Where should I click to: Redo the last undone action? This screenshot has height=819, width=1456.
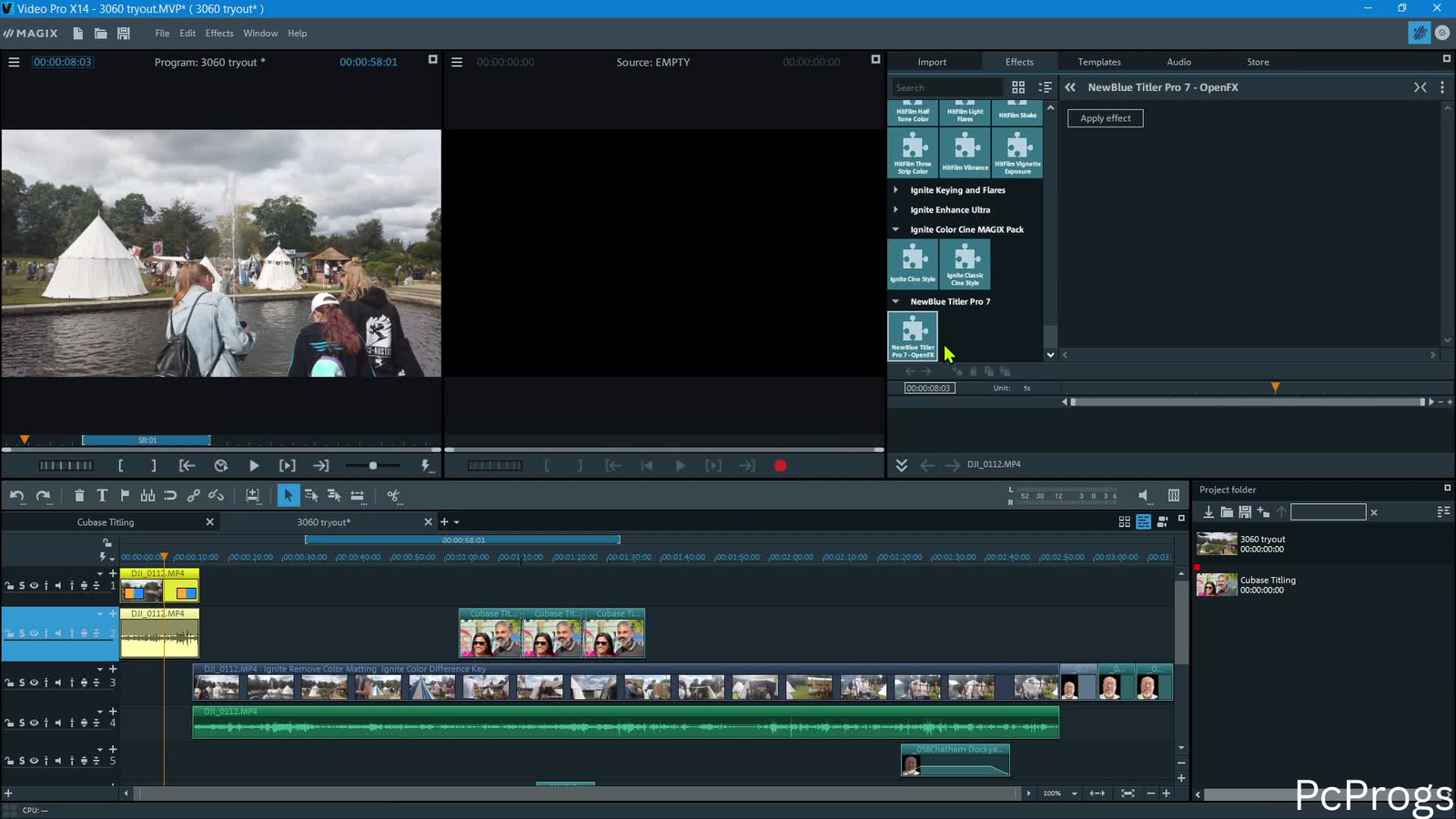pos(43,496)
